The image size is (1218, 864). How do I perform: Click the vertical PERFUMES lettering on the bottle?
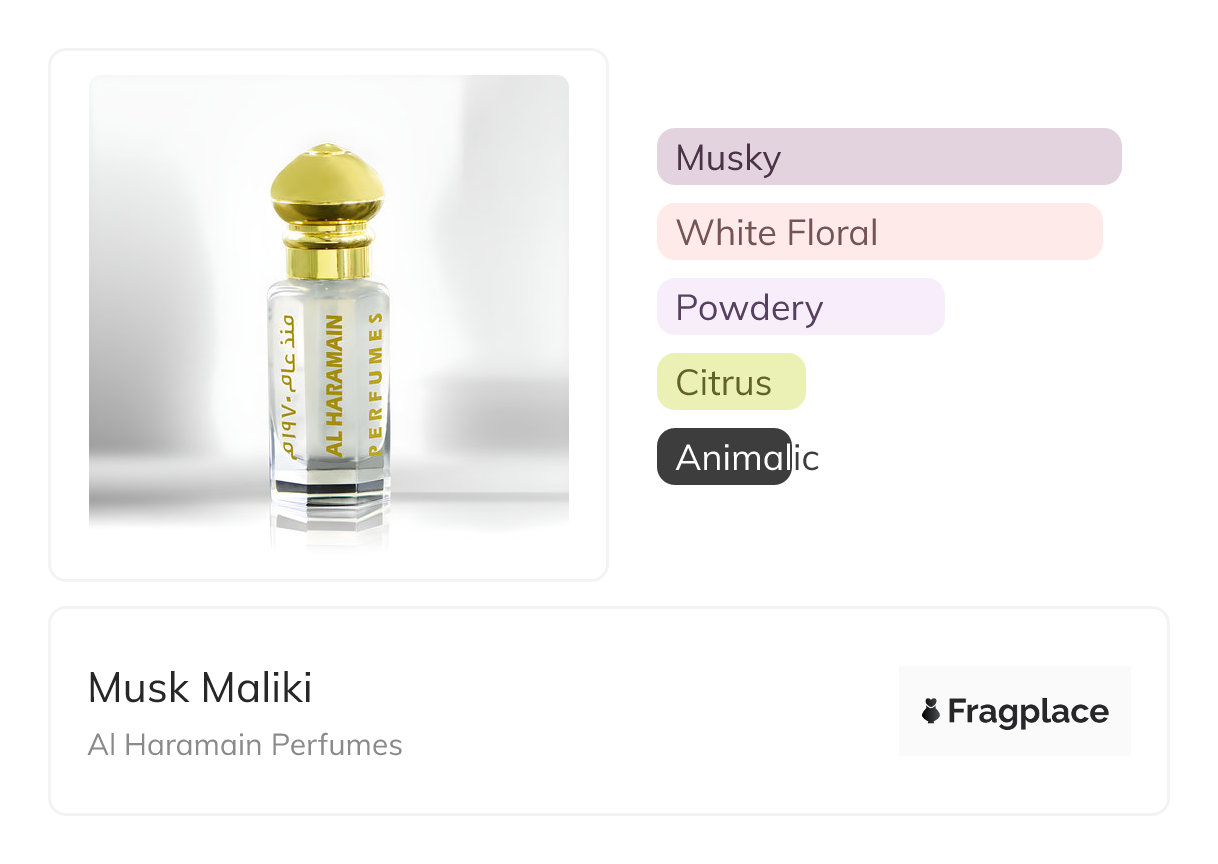(376, 384)
